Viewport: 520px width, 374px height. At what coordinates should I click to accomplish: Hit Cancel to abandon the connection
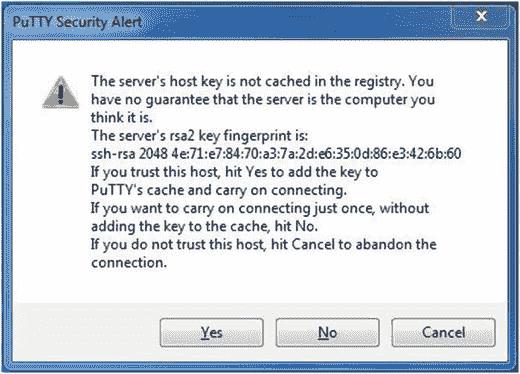pyautogui.click(x=443, y=332)
